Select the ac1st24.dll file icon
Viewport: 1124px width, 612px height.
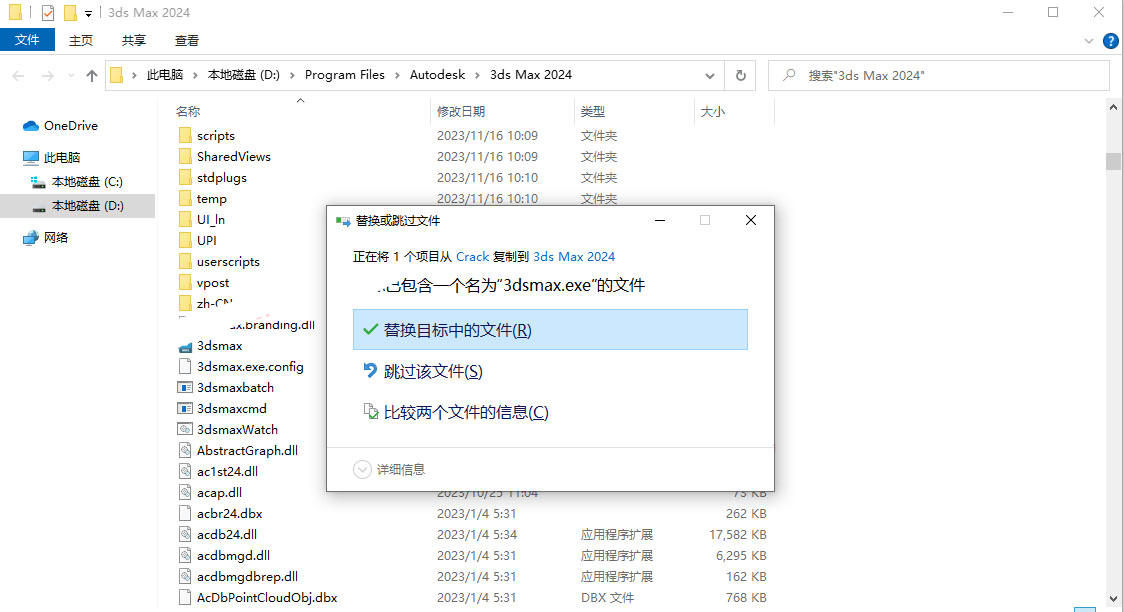[185, 472]
